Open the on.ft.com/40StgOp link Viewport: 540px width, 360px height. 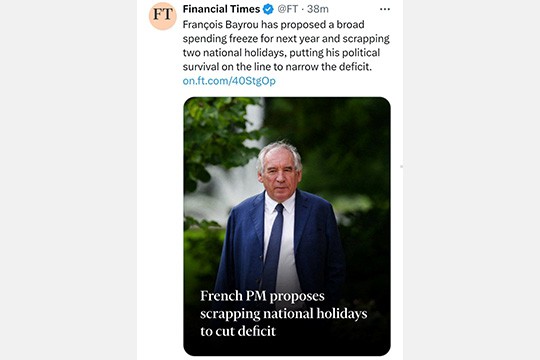[229, 81]
